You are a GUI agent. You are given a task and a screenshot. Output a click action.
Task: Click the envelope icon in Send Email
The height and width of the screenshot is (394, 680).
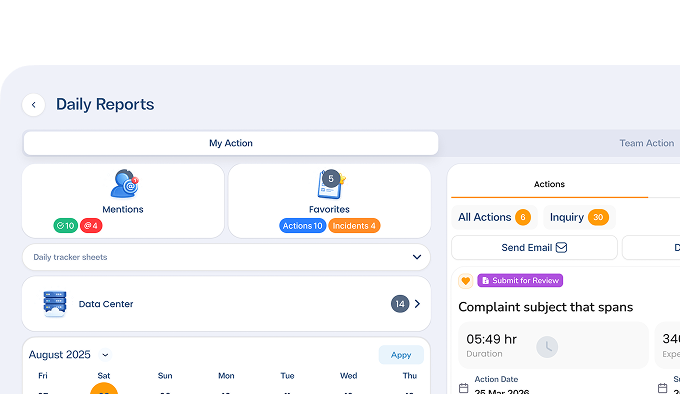[x=561, y=247]
